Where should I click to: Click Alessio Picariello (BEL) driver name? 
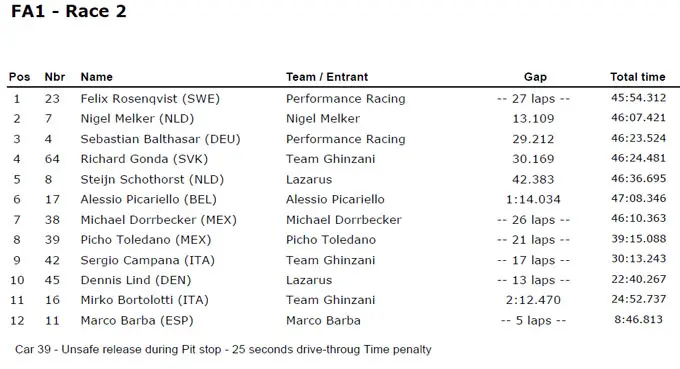(x=148, y=199)
